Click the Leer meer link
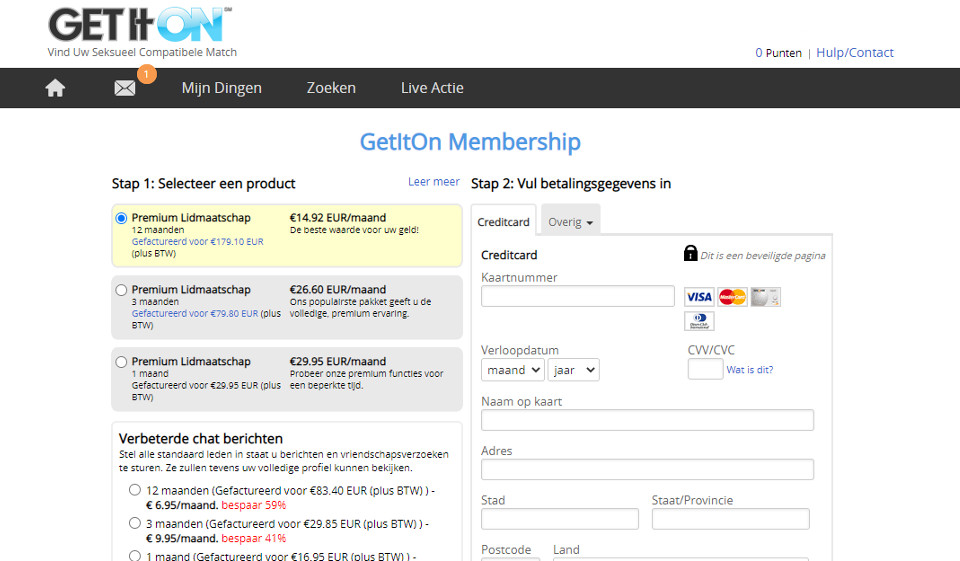960x561 pixels. [x=434, y=182]
